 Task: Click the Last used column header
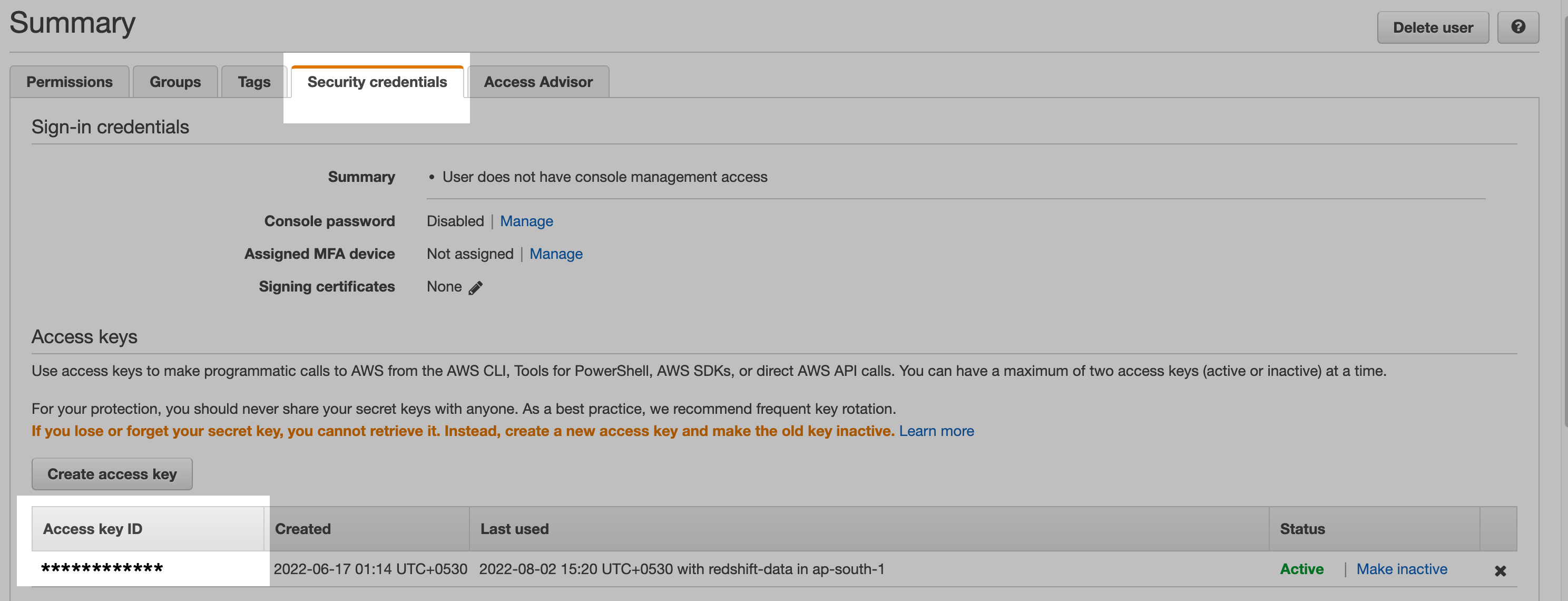click(x=869, y=529)
